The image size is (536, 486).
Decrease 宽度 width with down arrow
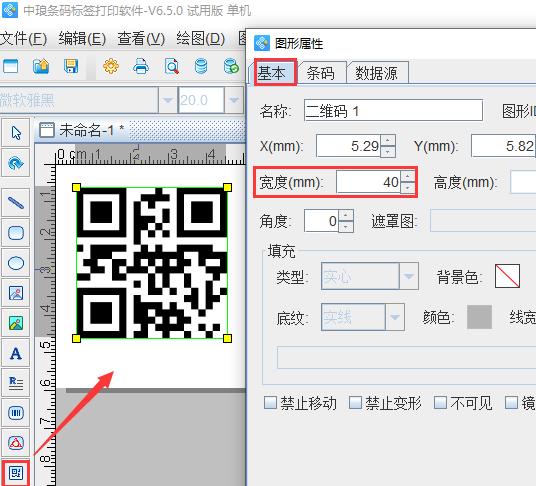pos(407,187)
